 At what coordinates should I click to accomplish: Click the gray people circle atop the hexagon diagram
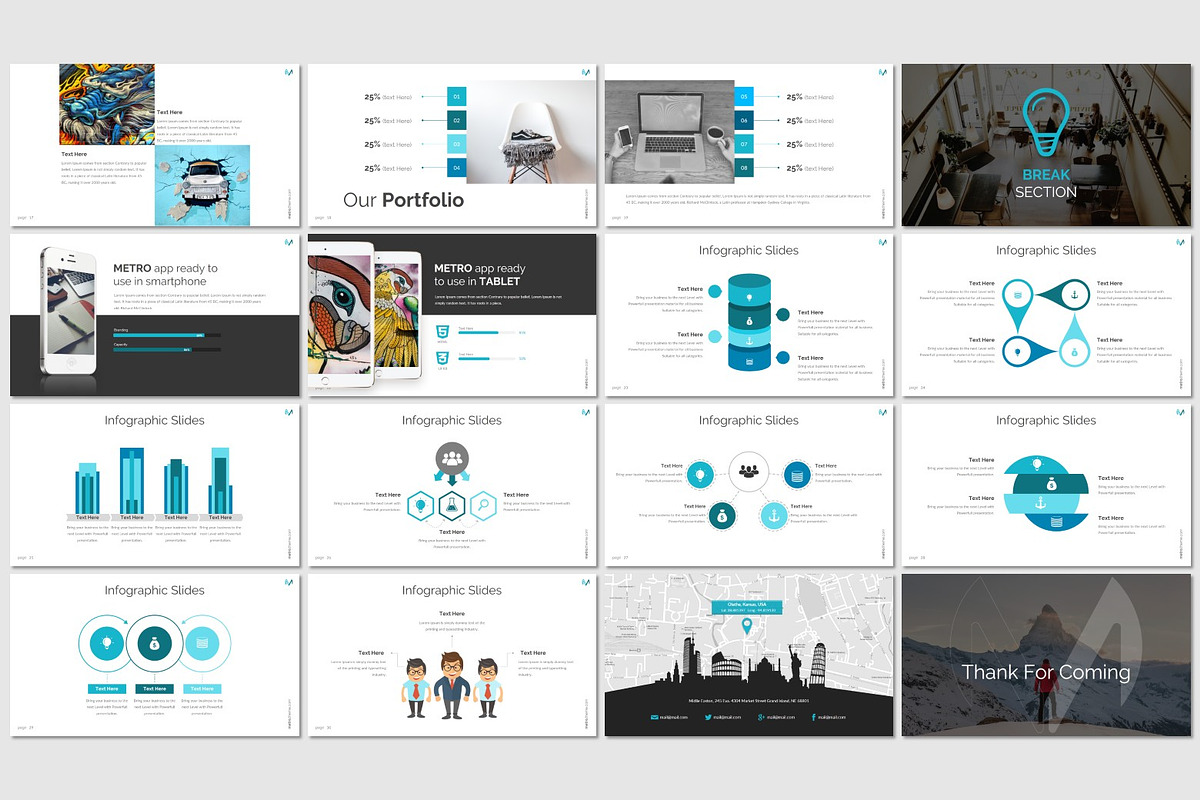pyautogui.click(x=452, y=458)
